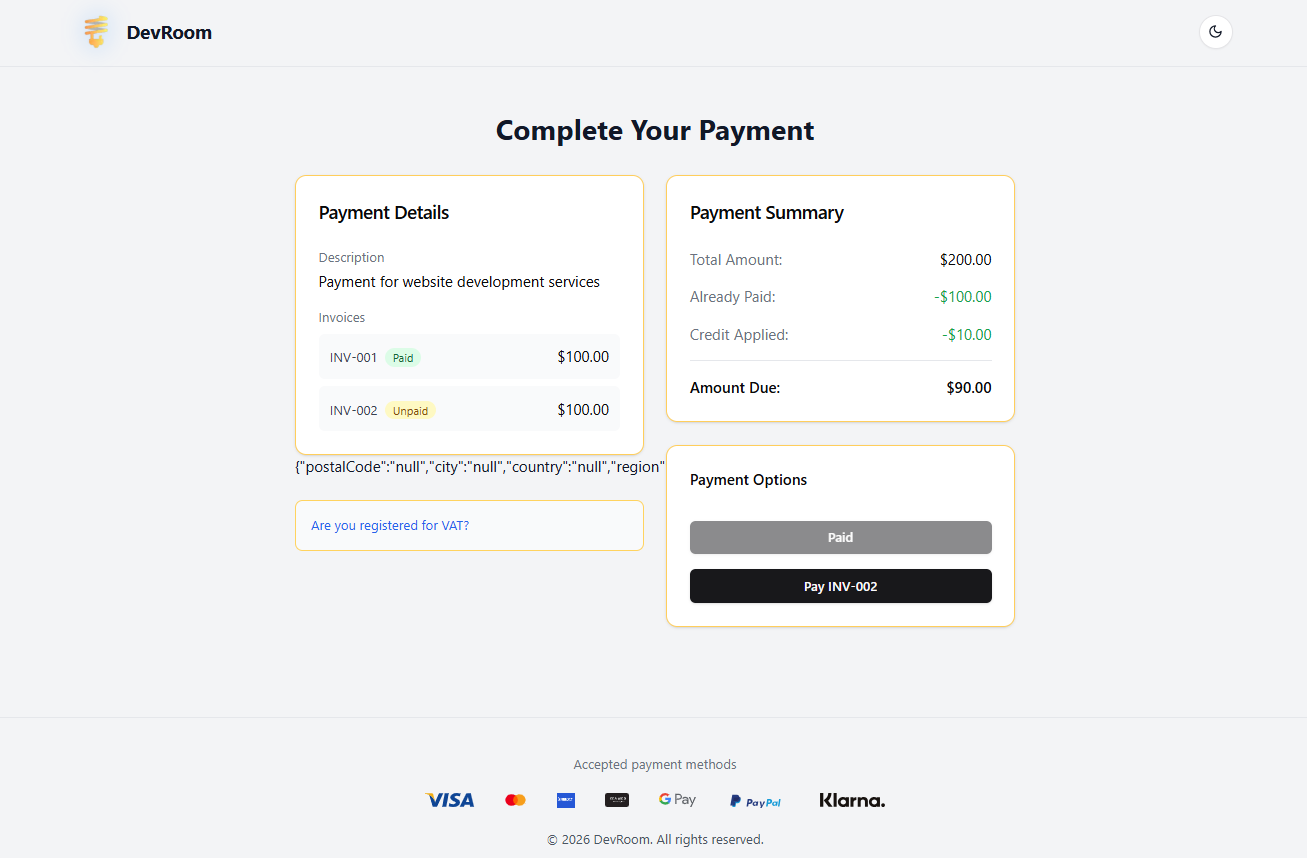Toggle dark mode with the moon icon
This screenshot has width=1307, height=858.
pyautogui.click(x=1215, y=31)
